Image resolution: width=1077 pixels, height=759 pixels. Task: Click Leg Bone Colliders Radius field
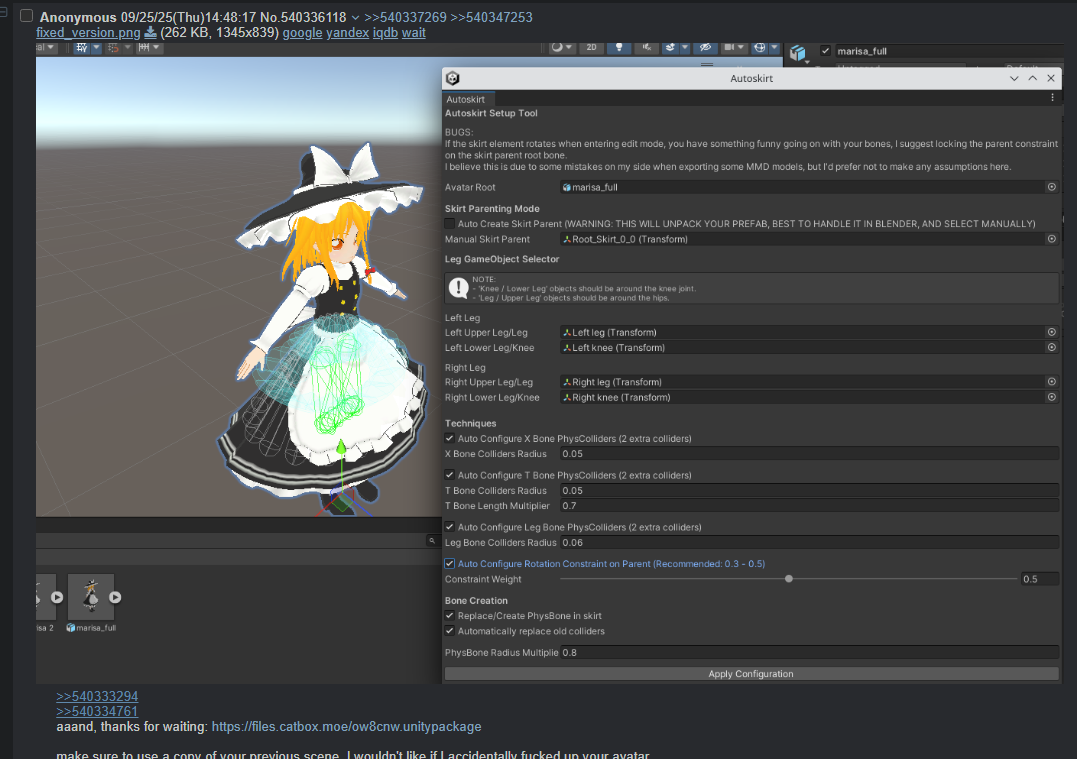click(x=809, y=543)
